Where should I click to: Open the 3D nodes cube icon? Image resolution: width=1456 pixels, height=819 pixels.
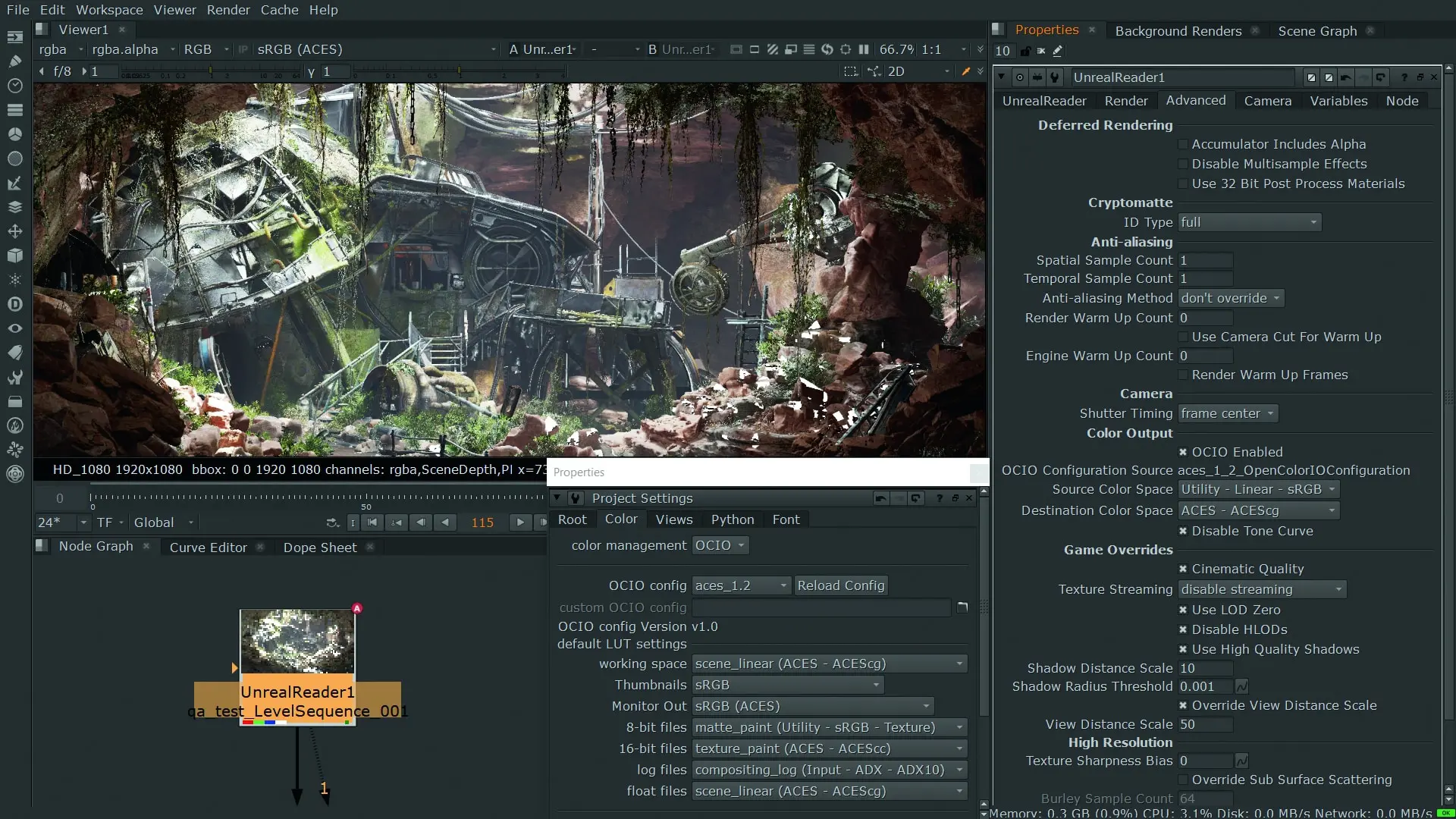pyautogui.click(x=14, y=256)
